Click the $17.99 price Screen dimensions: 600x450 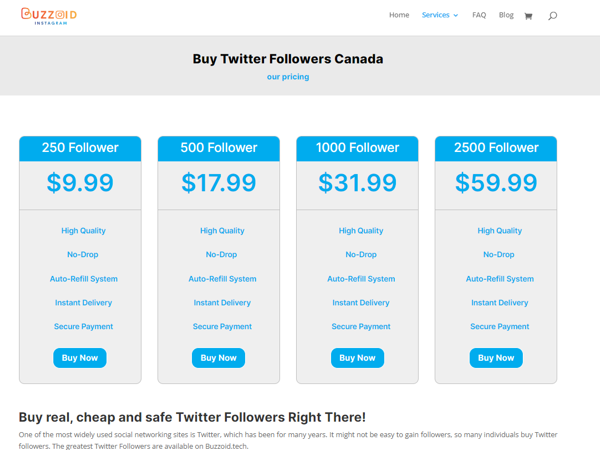pos(219,183)
